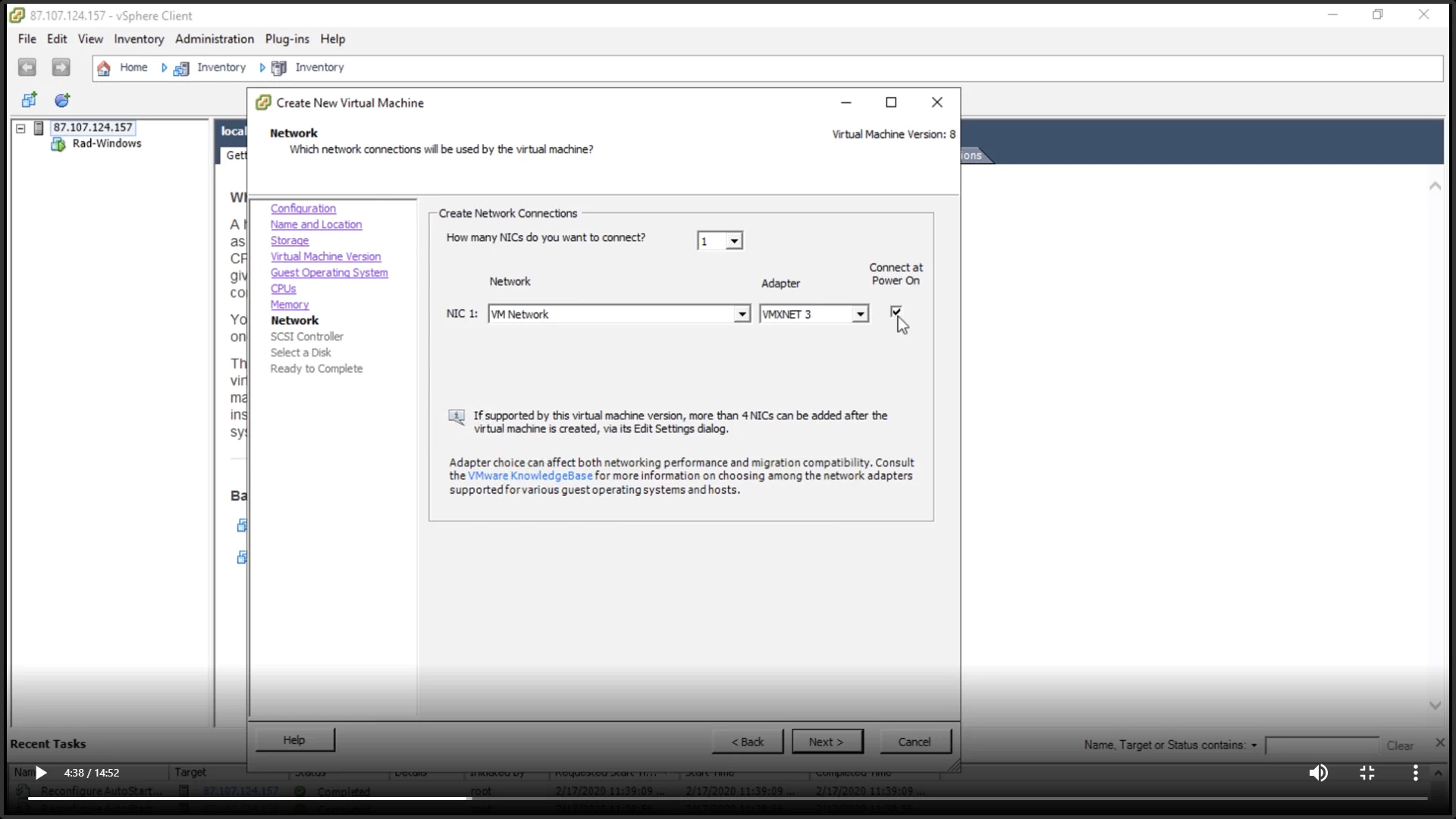This screenshot has height=819, width=1456.
Task: Click the Home icon in breadcrumb bar
Action: (104, 68)
